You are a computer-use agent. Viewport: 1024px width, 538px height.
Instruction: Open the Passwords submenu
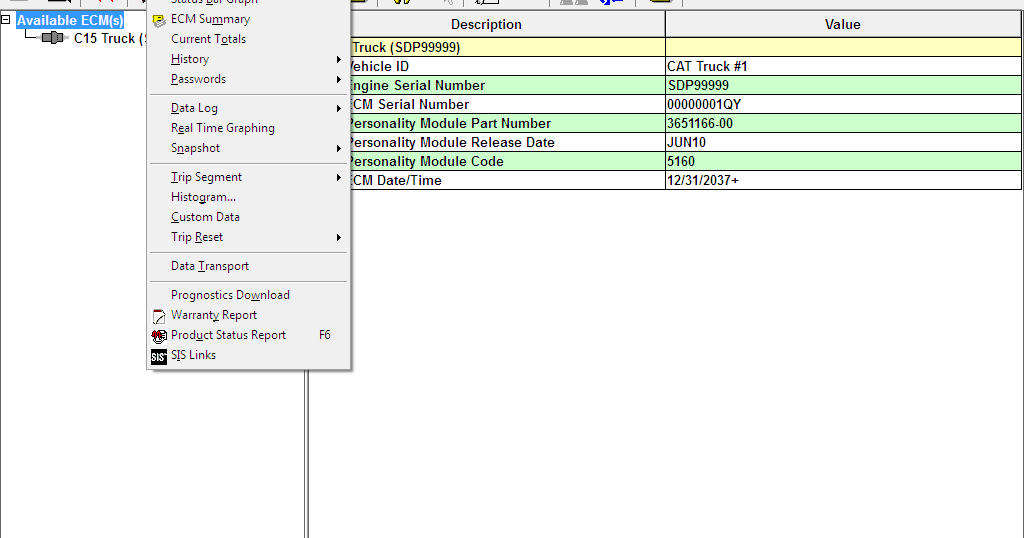click(199, 79)
